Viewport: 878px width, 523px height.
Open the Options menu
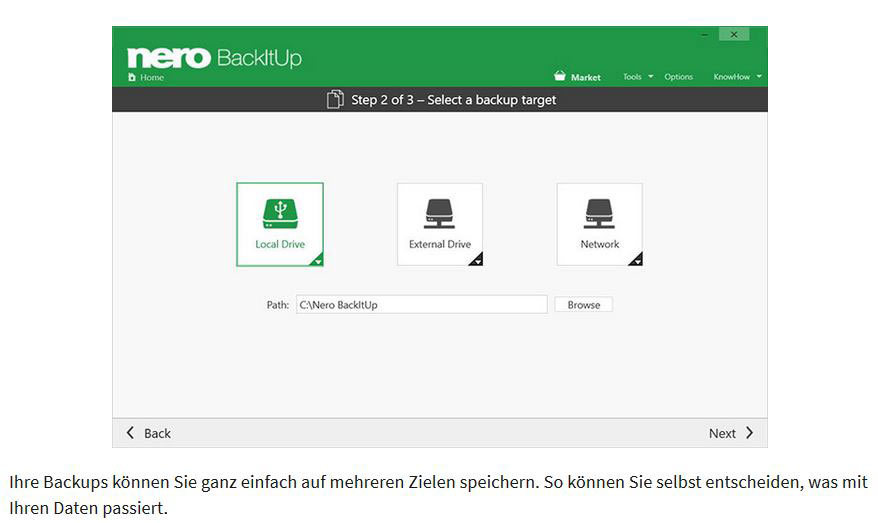[x=679, y=77]
